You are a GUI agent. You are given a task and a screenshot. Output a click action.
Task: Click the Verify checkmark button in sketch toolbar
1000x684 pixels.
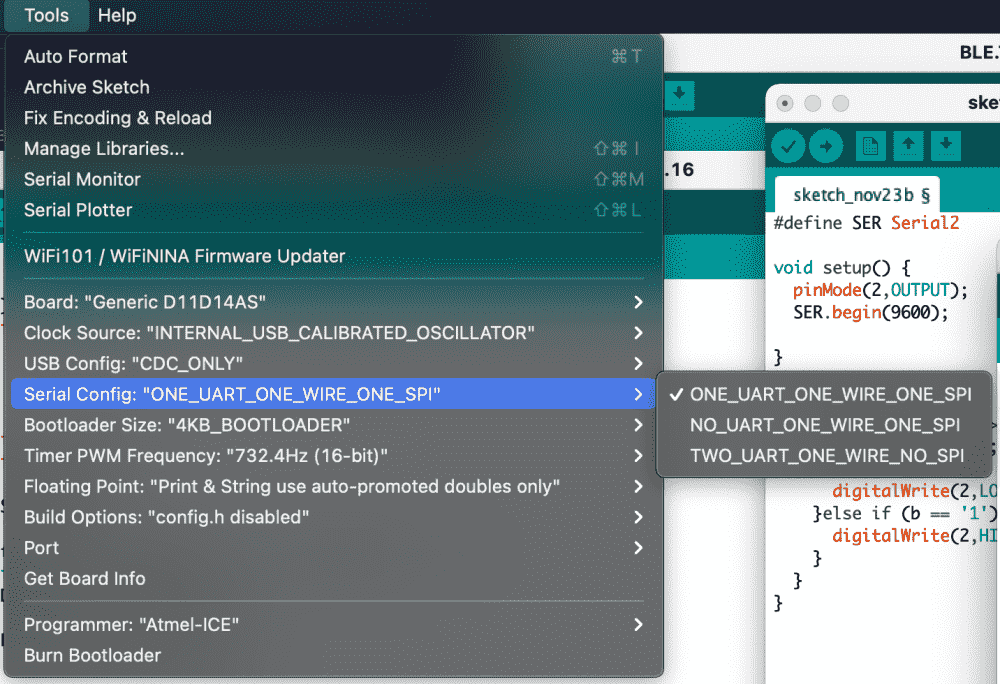[788, 146]
